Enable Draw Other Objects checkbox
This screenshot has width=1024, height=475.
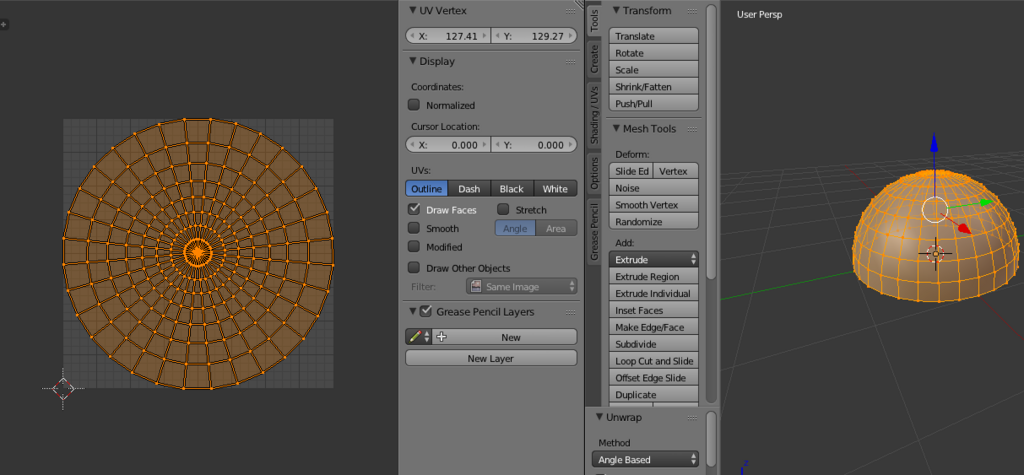pos(413,267)
